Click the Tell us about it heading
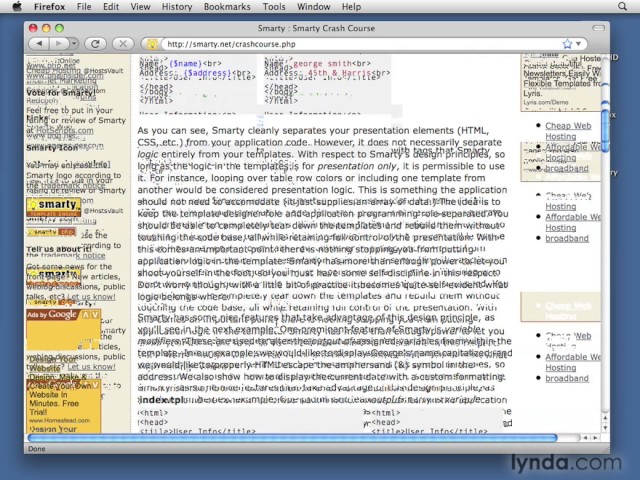The image size is (640, 480). (59, 249)
